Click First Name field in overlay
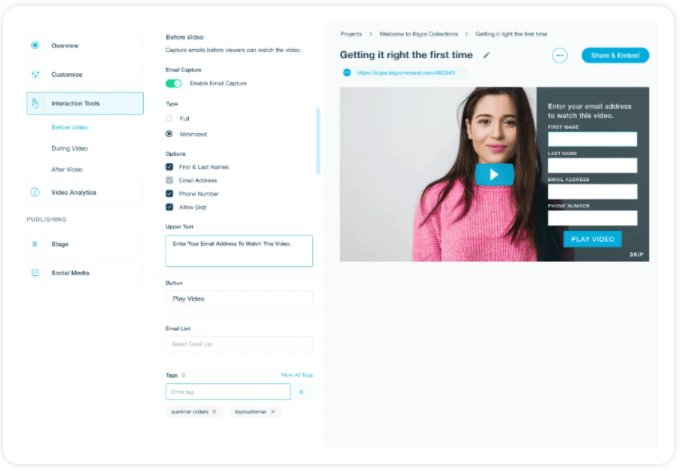 click(592, 139)
